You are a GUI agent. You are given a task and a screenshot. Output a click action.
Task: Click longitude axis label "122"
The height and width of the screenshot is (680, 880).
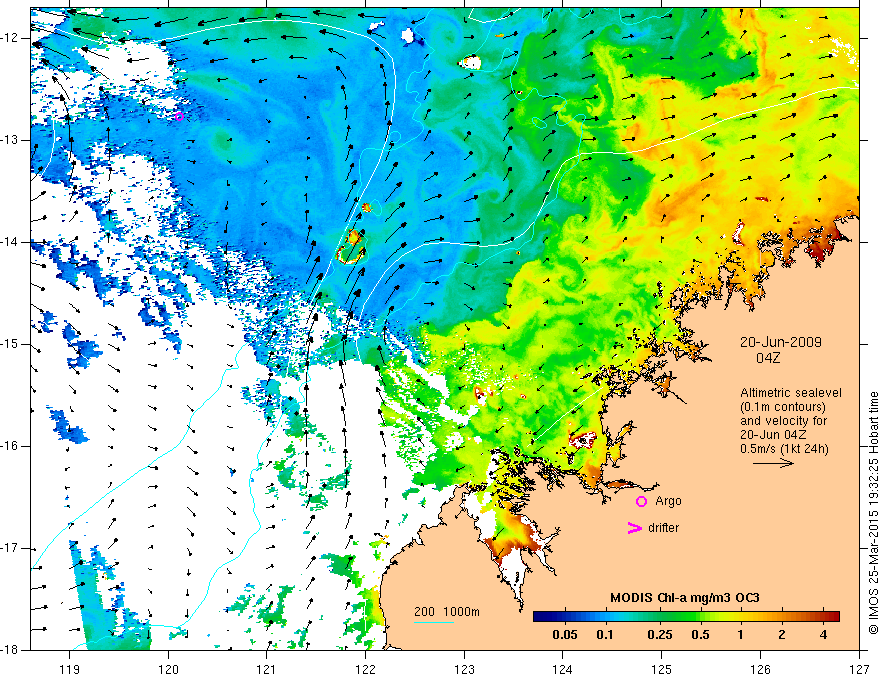[365, 669]
